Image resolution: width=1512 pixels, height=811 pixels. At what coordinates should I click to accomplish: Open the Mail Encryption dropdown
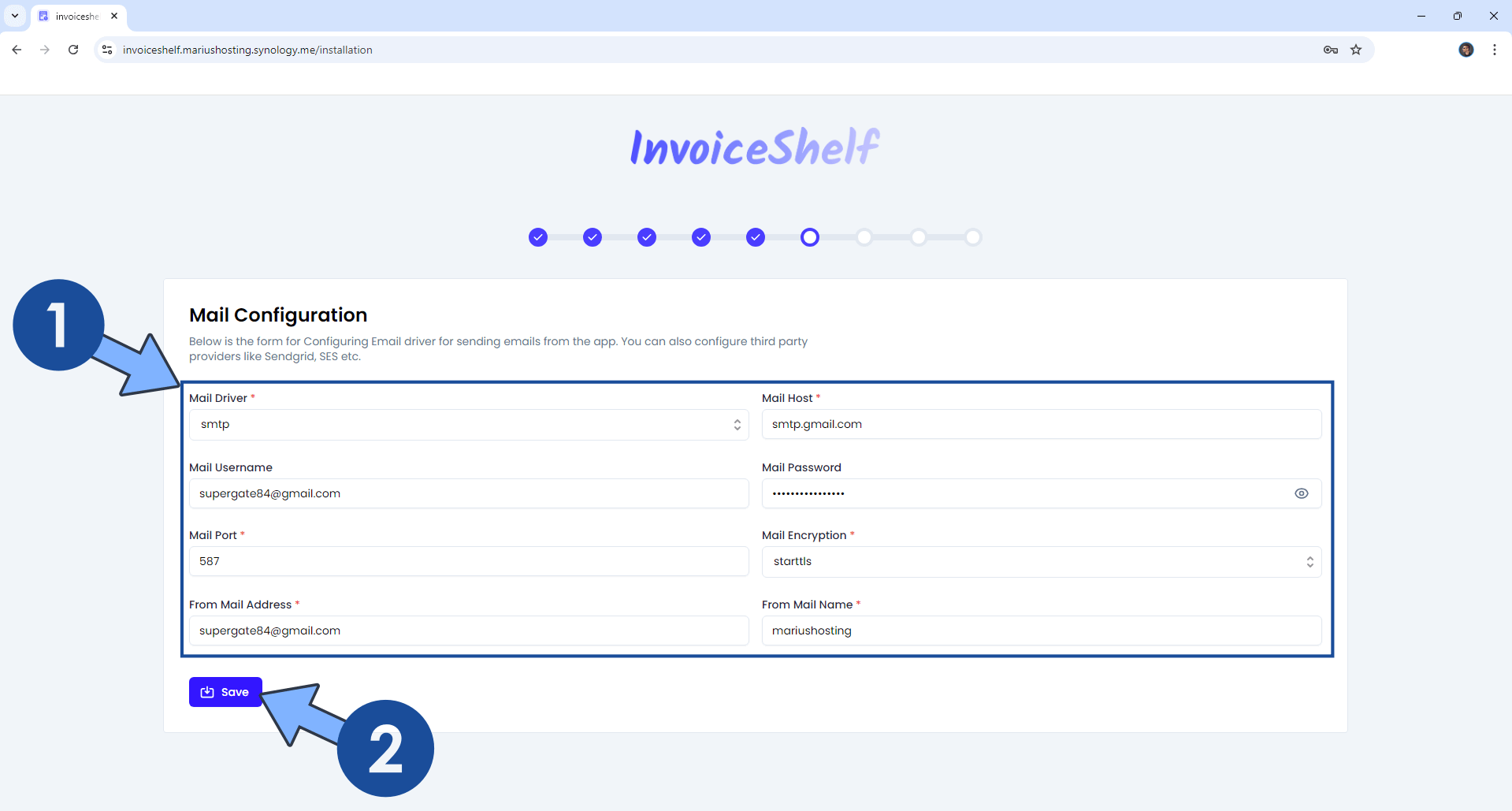point(1042,562)
